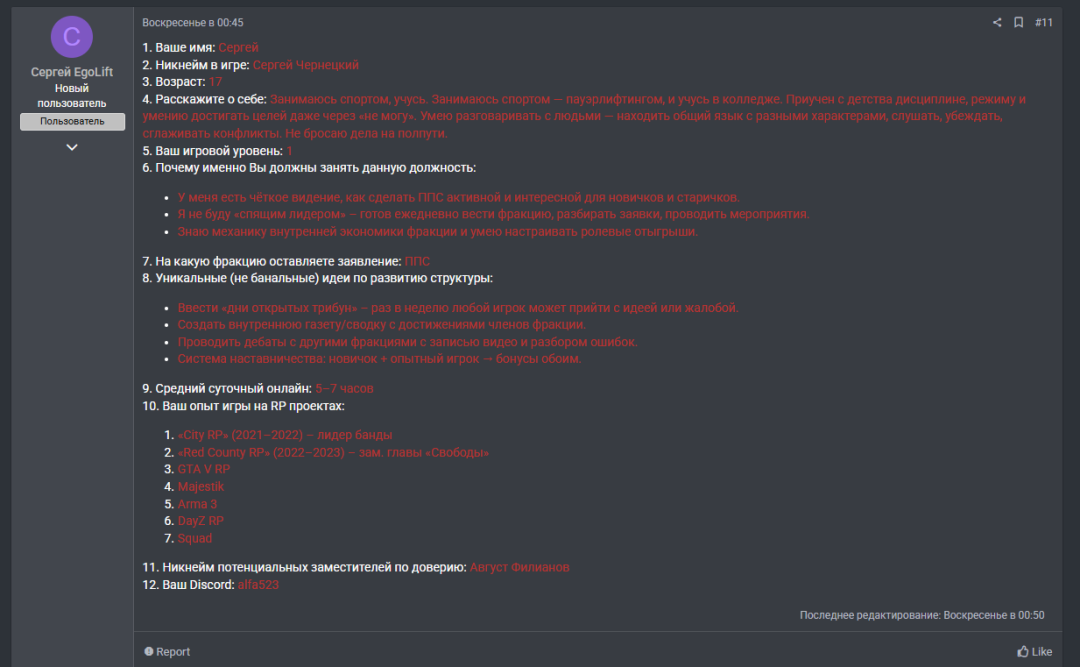Click the in-game nickname Сергей Чернецкий
The width and height of the screenshot is (1080, 667).
305,65
